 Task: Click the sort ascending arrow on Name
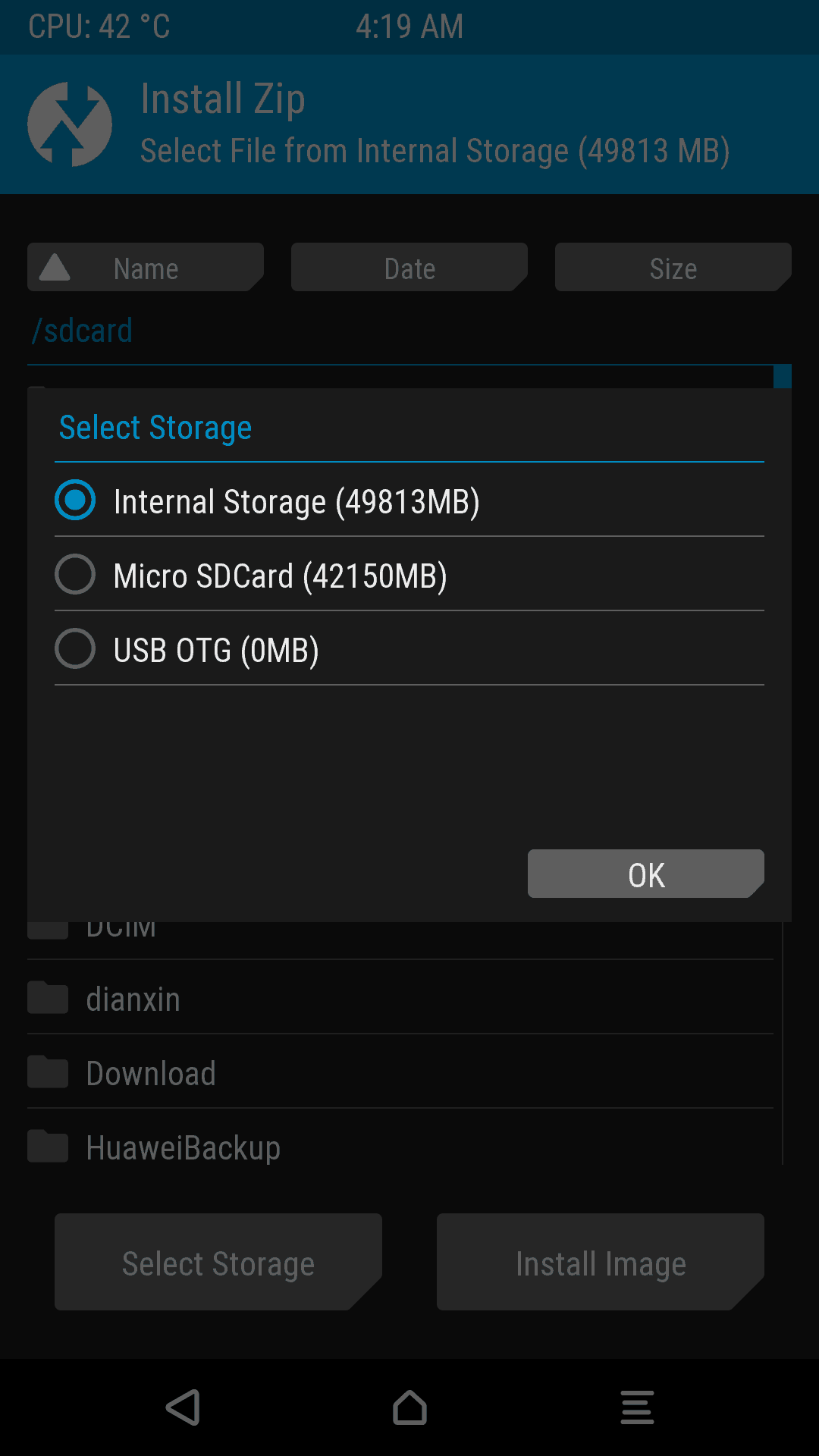click(55, 268)
